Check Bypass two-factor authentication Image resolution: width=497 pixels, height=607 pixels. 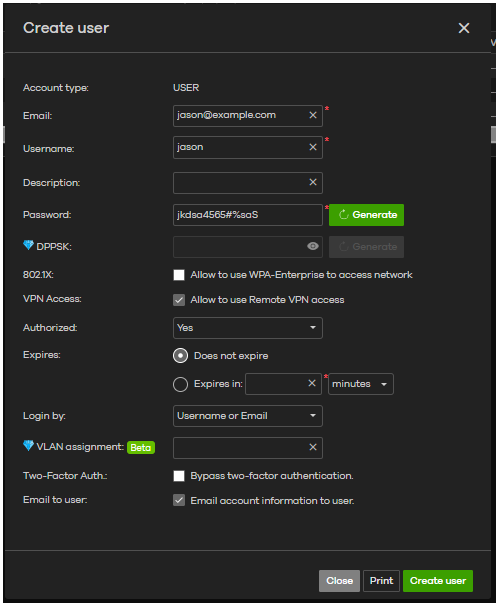tap(179, 476)
